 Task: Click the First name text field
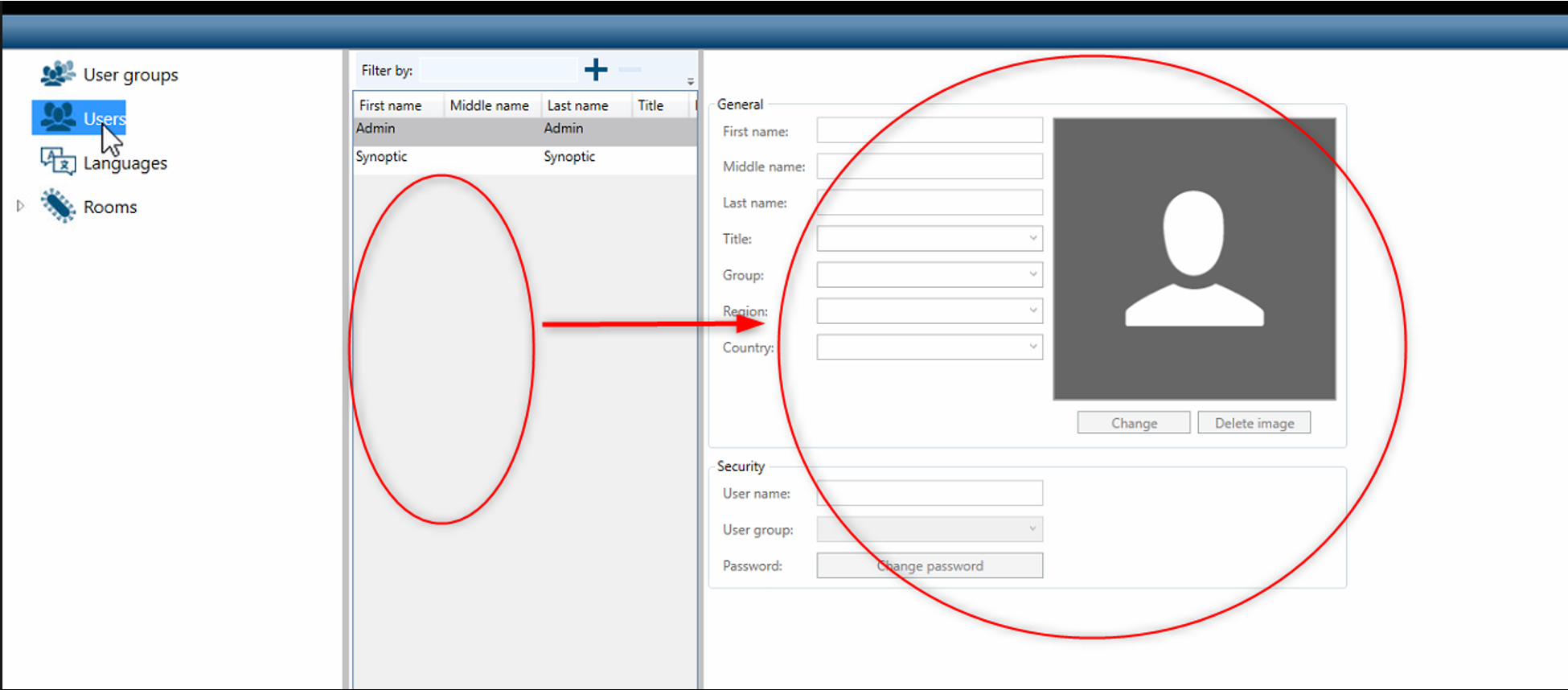pos(930,130)
